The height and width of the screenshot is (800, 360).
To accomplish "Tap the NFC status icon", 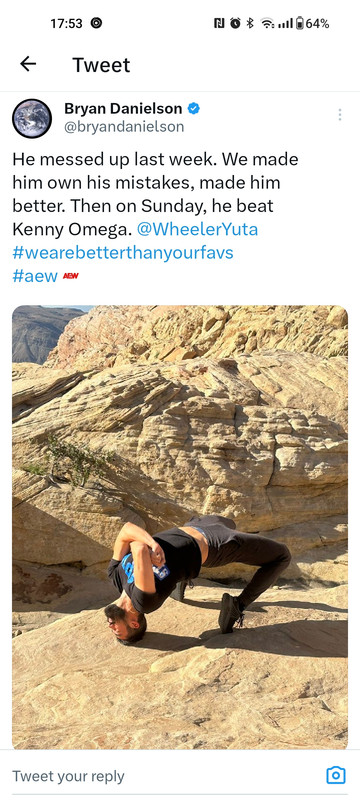I will (x=220, y=23).
